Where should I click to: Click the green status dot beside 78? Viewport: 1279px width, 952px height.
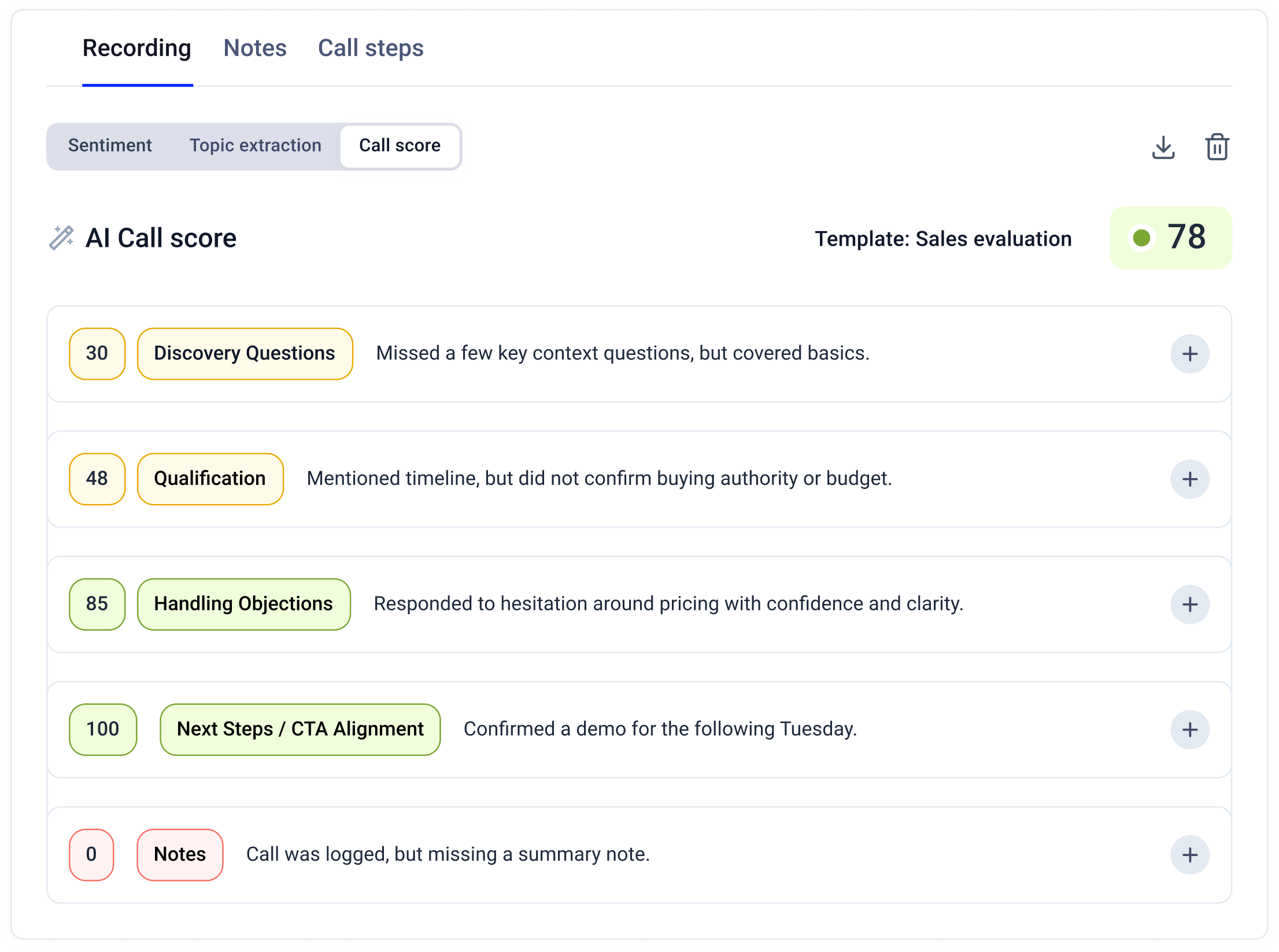pos(1141,238)
